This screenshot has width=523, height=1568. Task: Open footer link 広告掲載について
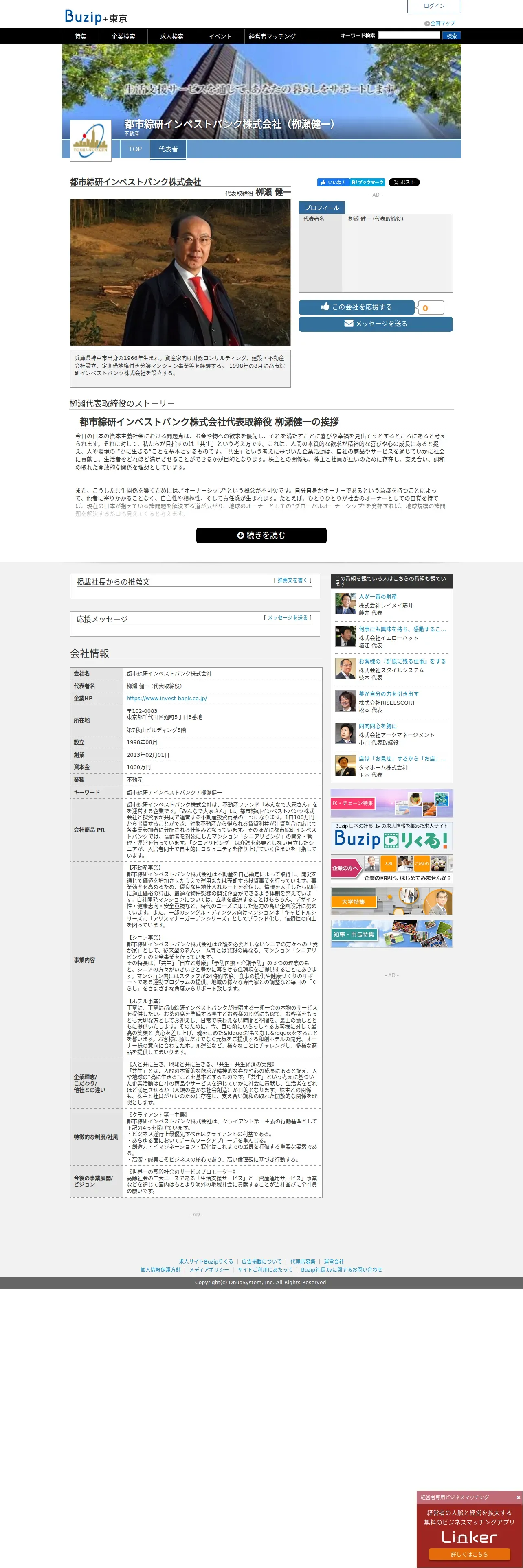point(262,1262)
